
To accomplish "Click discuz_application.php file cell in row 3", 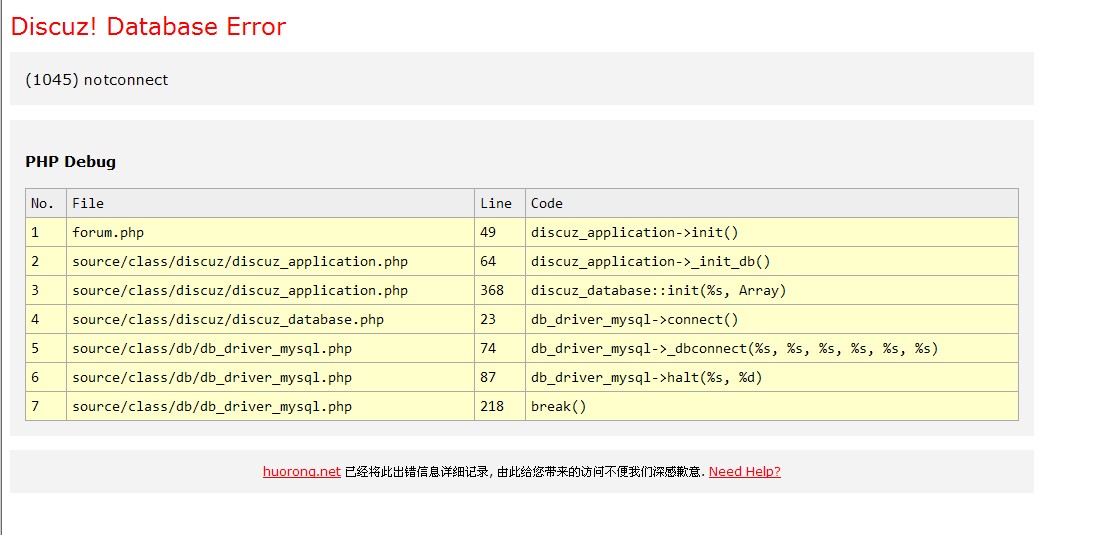I will click(270, 290).
